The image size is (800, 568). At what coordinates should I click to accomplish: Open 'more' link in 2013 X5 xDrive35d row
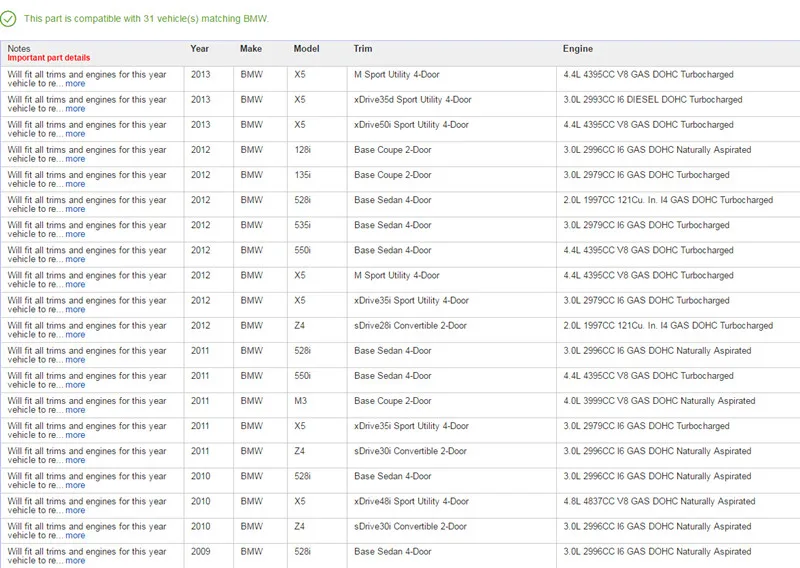click(x=75, y=109)
